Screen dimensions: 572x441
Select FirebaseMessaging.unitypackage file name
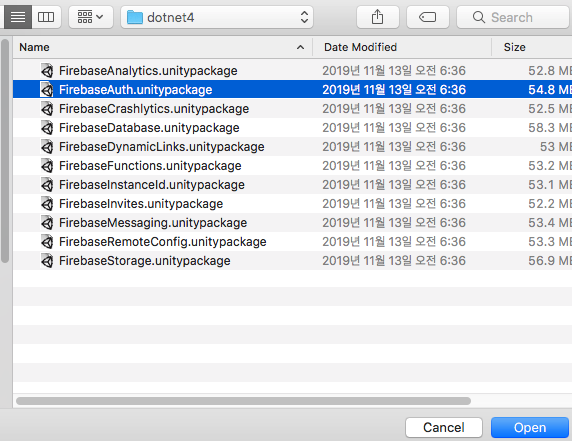(153, 223)
